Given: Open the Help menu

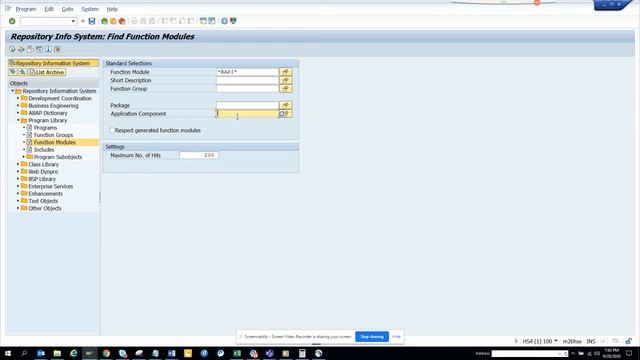Looking at the screenshot, I should [x=112, y=9].
